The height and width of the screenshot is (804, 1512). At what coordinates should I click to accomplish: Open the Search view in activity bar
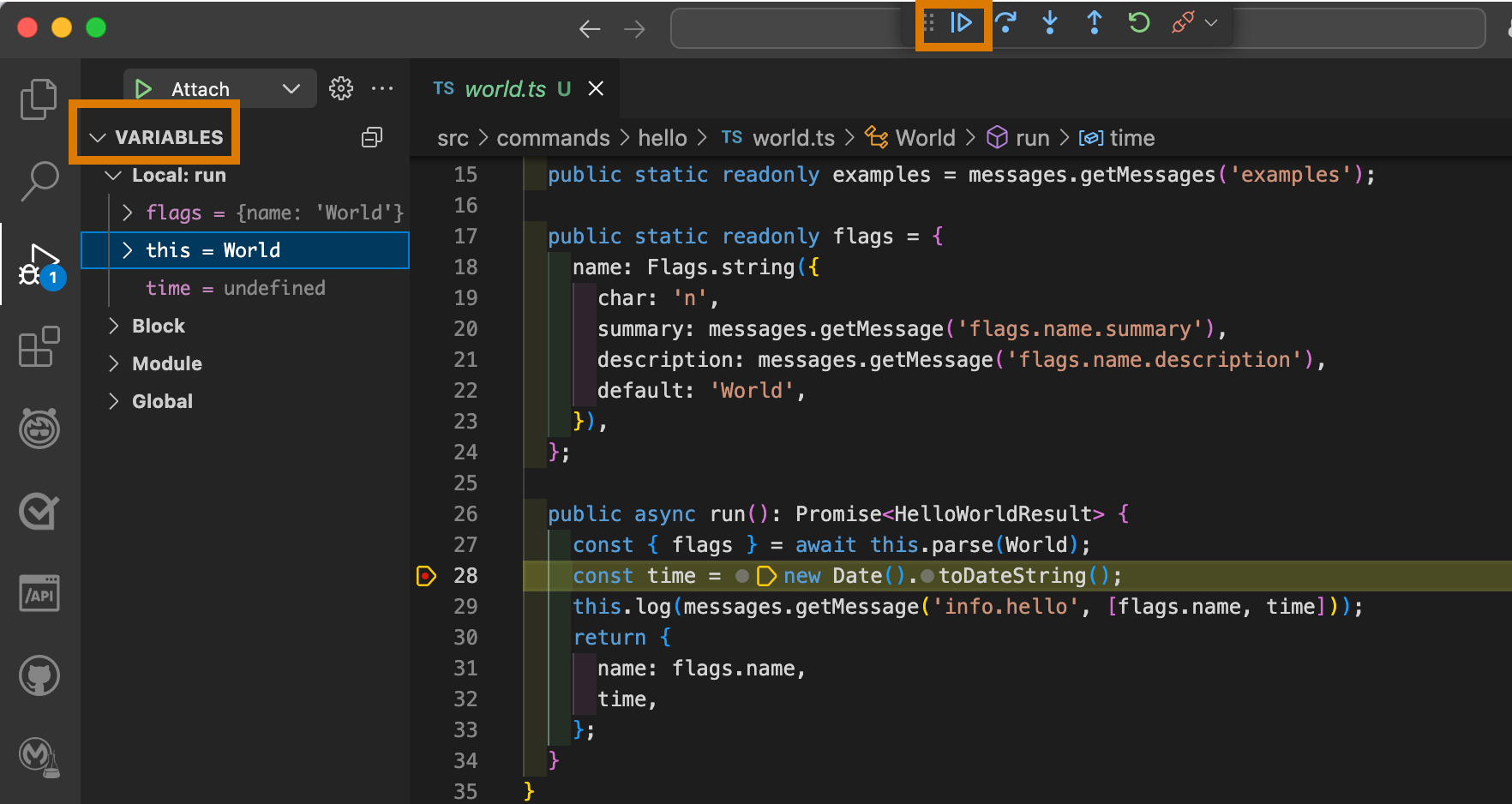tap(39, 181)
